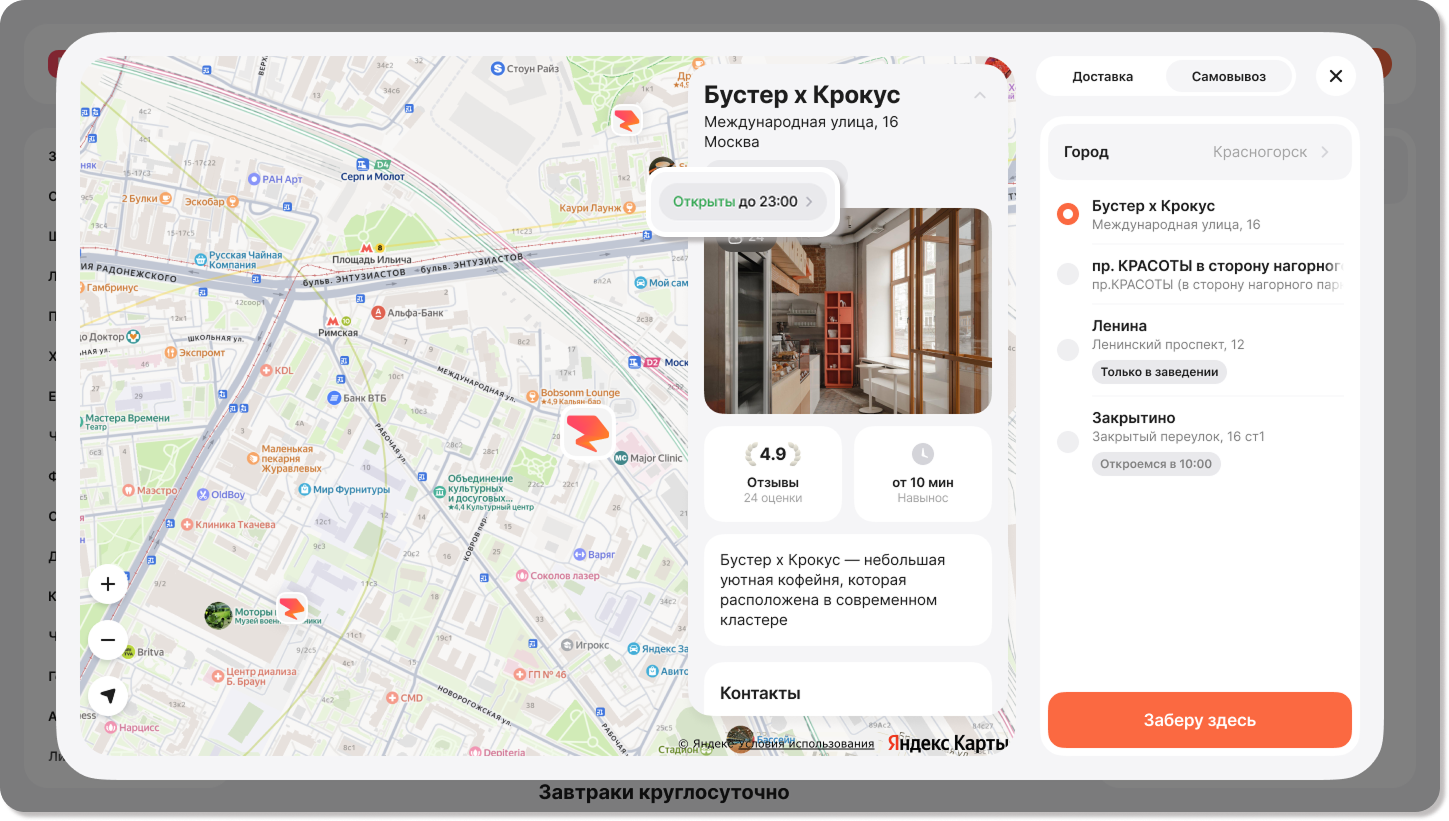Click the Банк ВТБ map marker
The height and width of the screenshot is (821, 1449).
click(335, 397)
